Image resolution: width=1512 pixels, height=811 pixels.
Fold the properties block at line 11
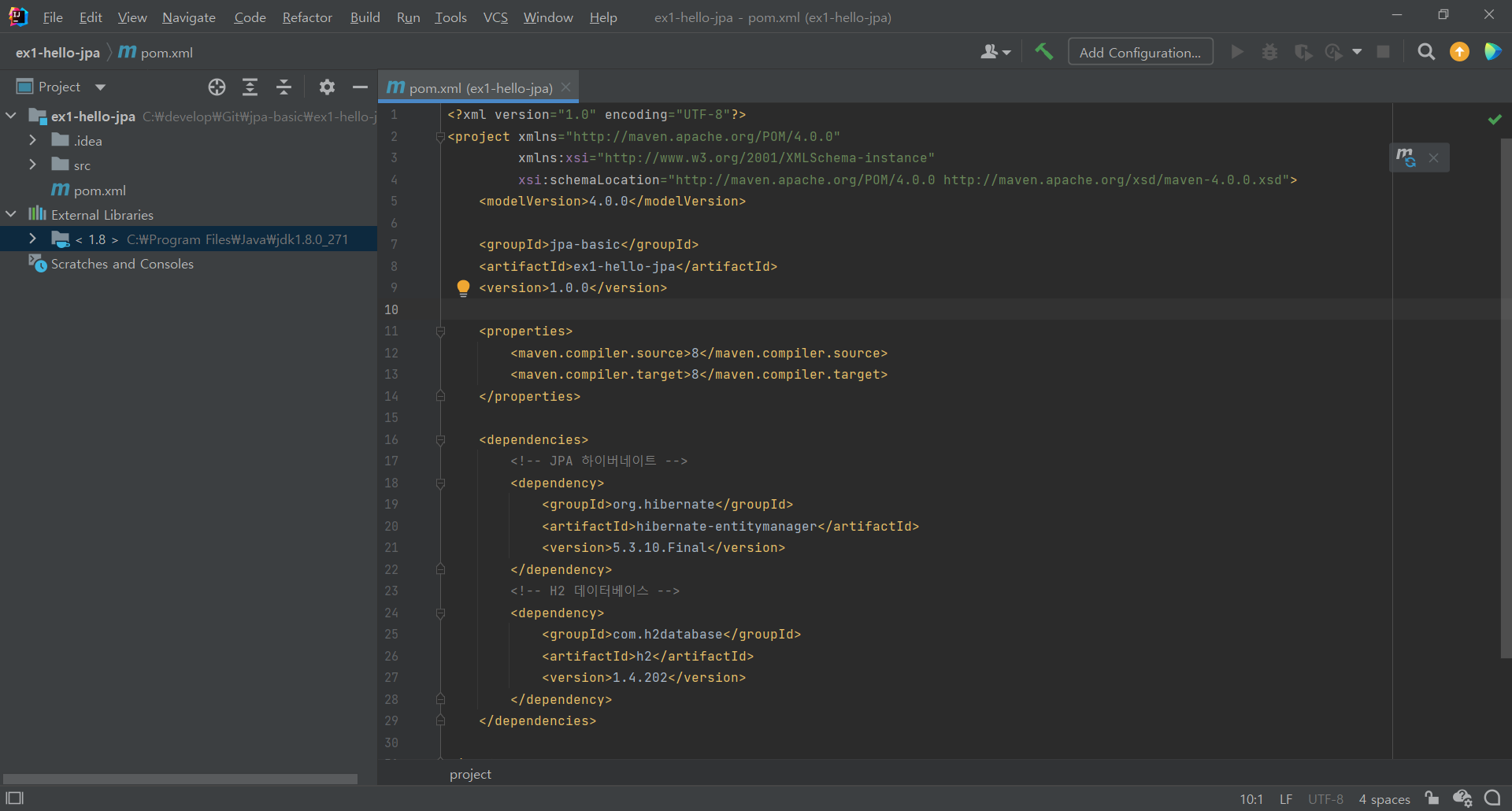(440, 331)
